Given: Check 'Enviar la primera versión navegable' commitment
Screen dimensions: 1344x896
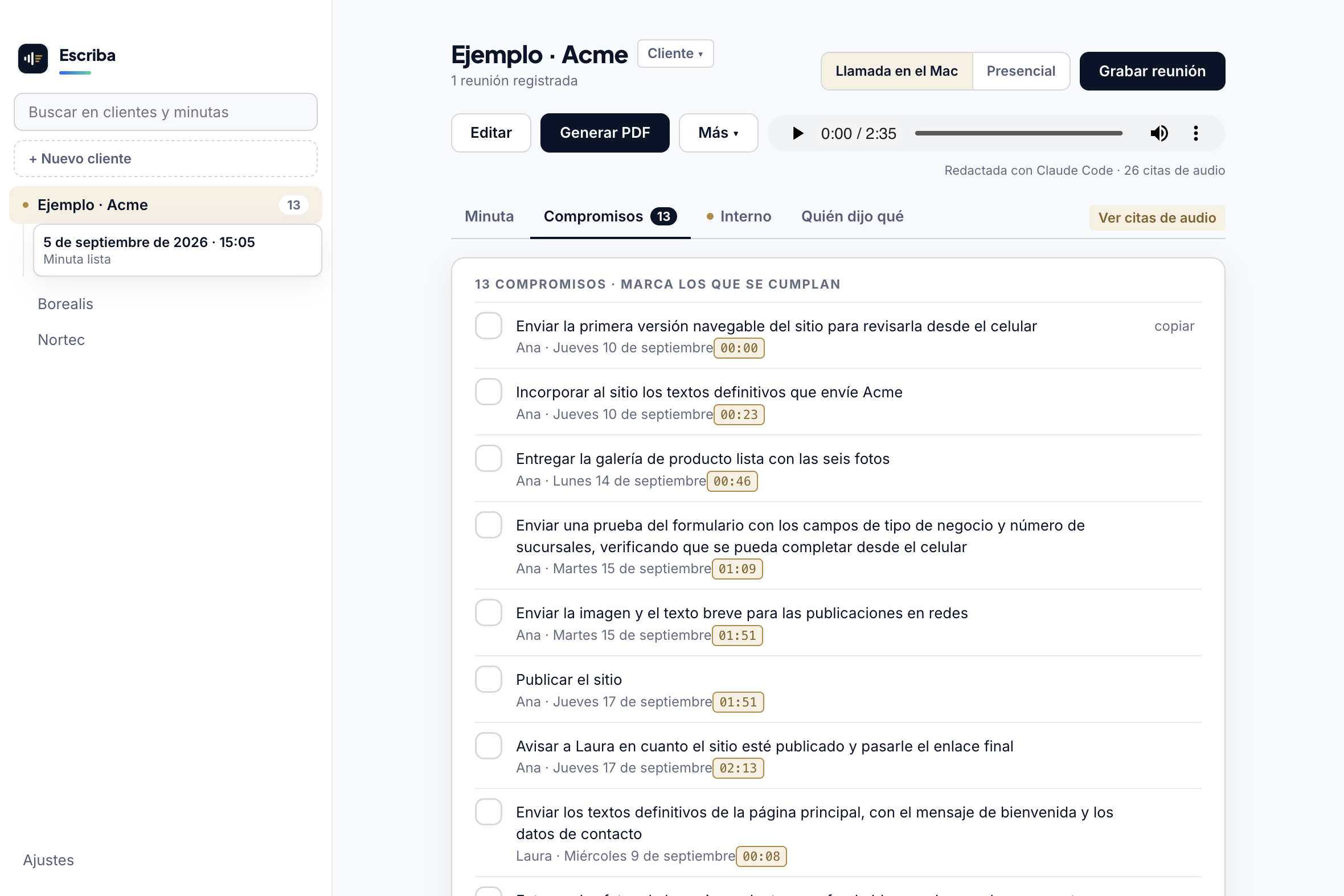Looking at the screenshot, I should click(489, 326).
